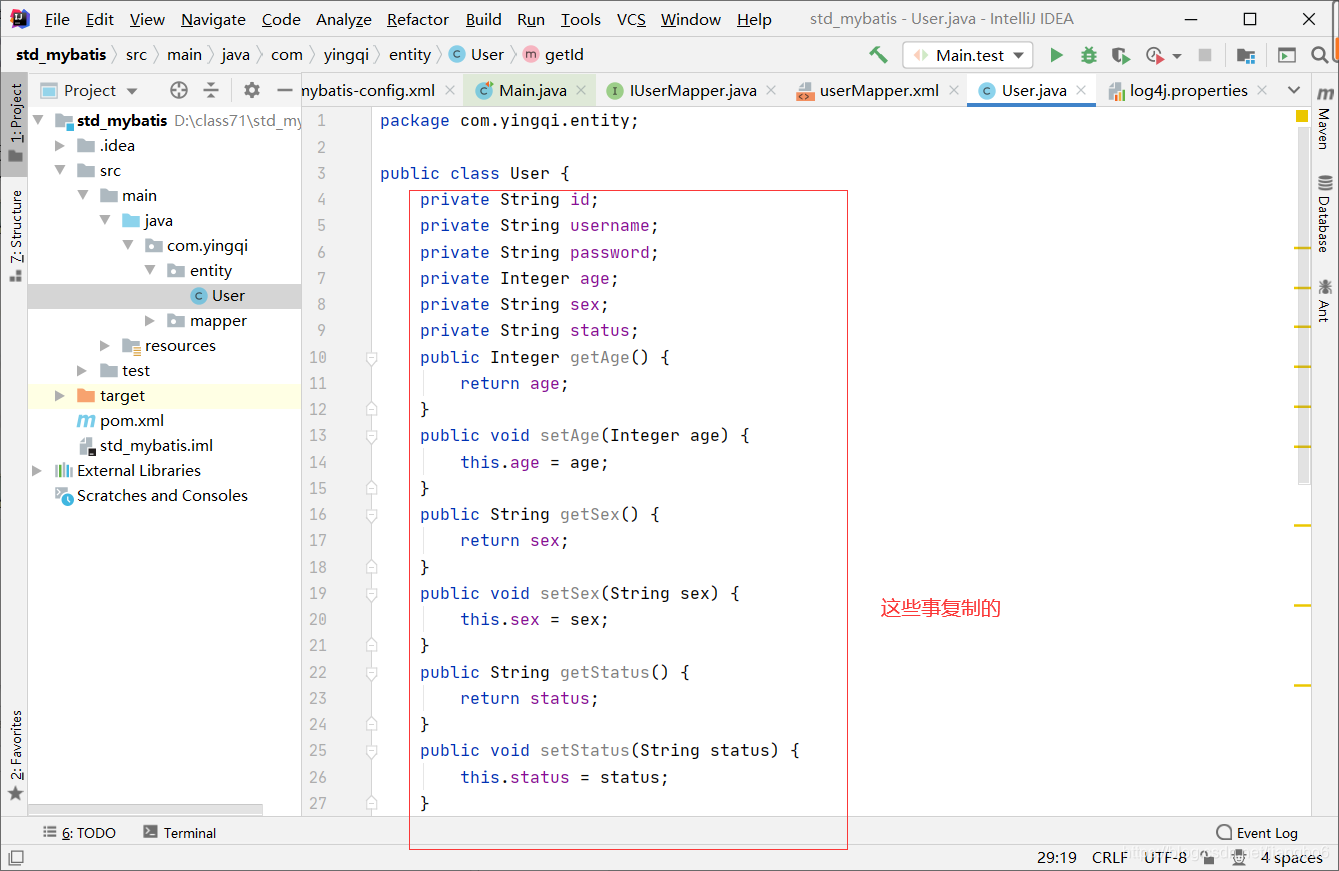Open the Maven tool window
The width and height of the screenshot is (1339, 871).
[x=1324, y=117]
